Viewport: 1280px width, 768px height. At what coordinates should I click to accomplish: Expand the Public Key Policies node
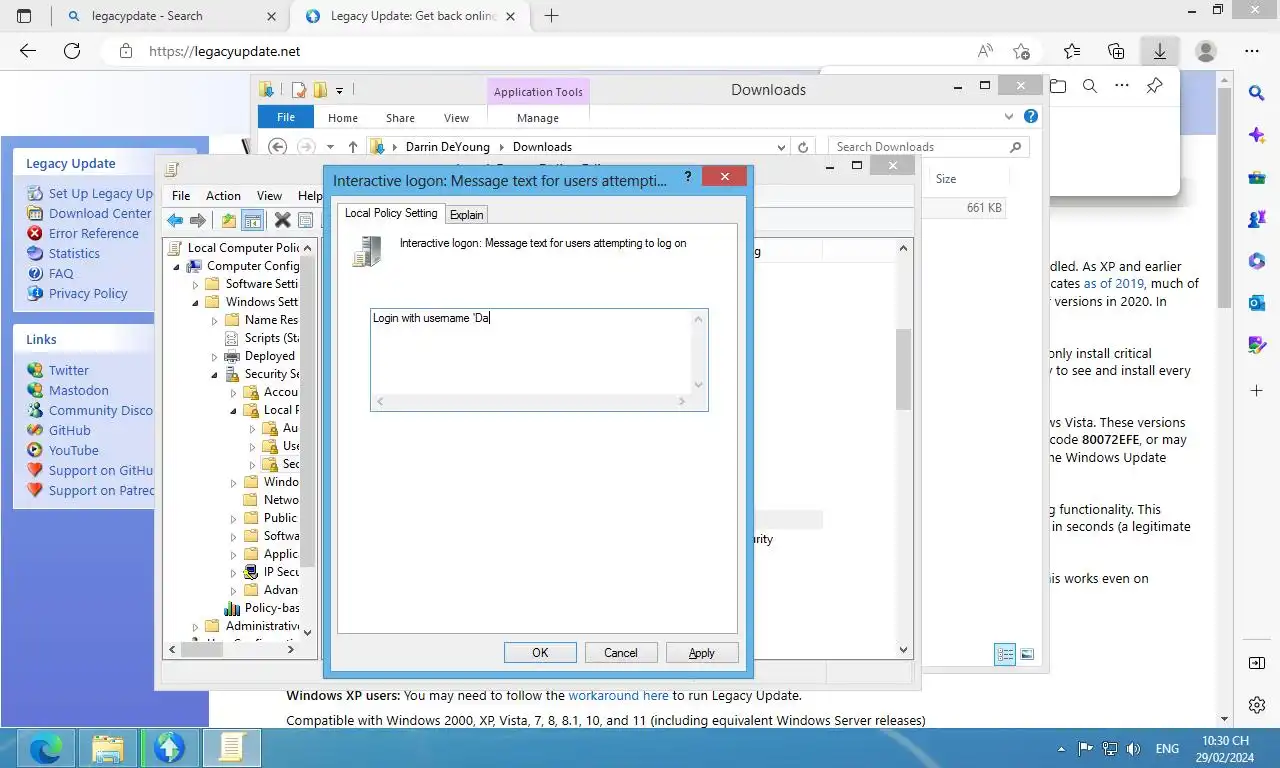[234, 518]
